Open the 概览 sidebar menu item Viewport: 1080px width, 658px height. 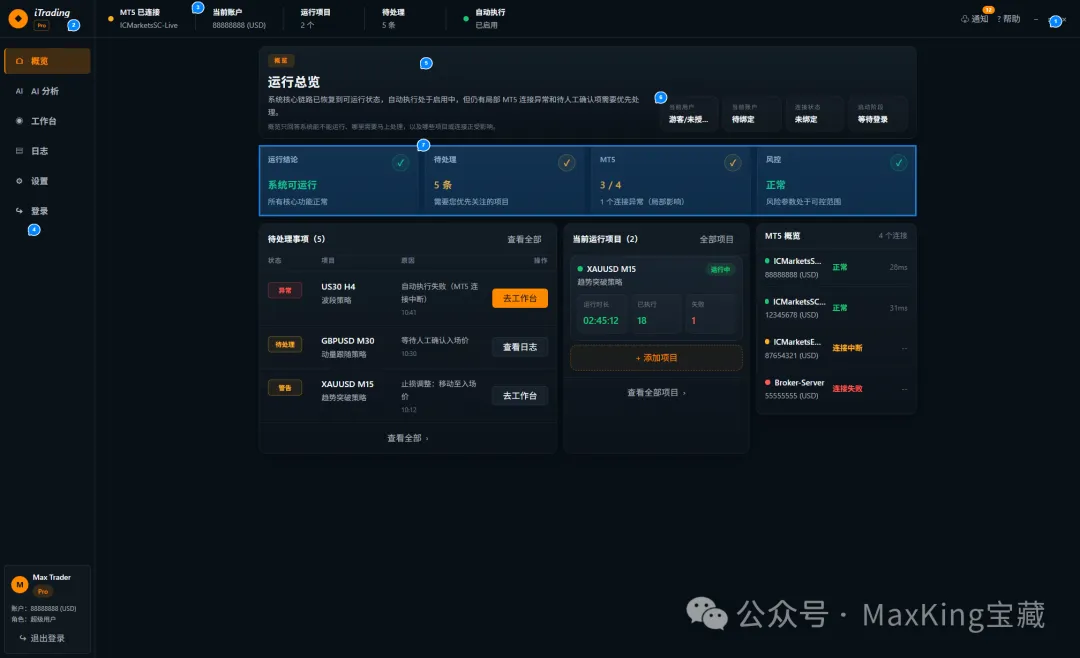click(47, 61)
